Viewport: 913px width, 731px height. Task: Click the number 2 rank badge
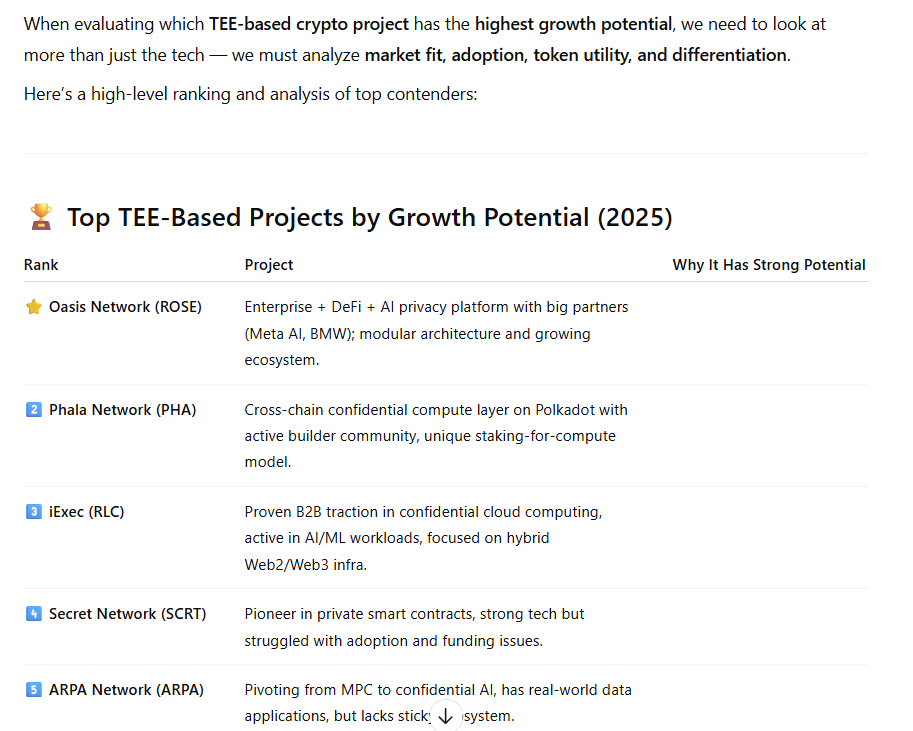click(x=34, y=409)
